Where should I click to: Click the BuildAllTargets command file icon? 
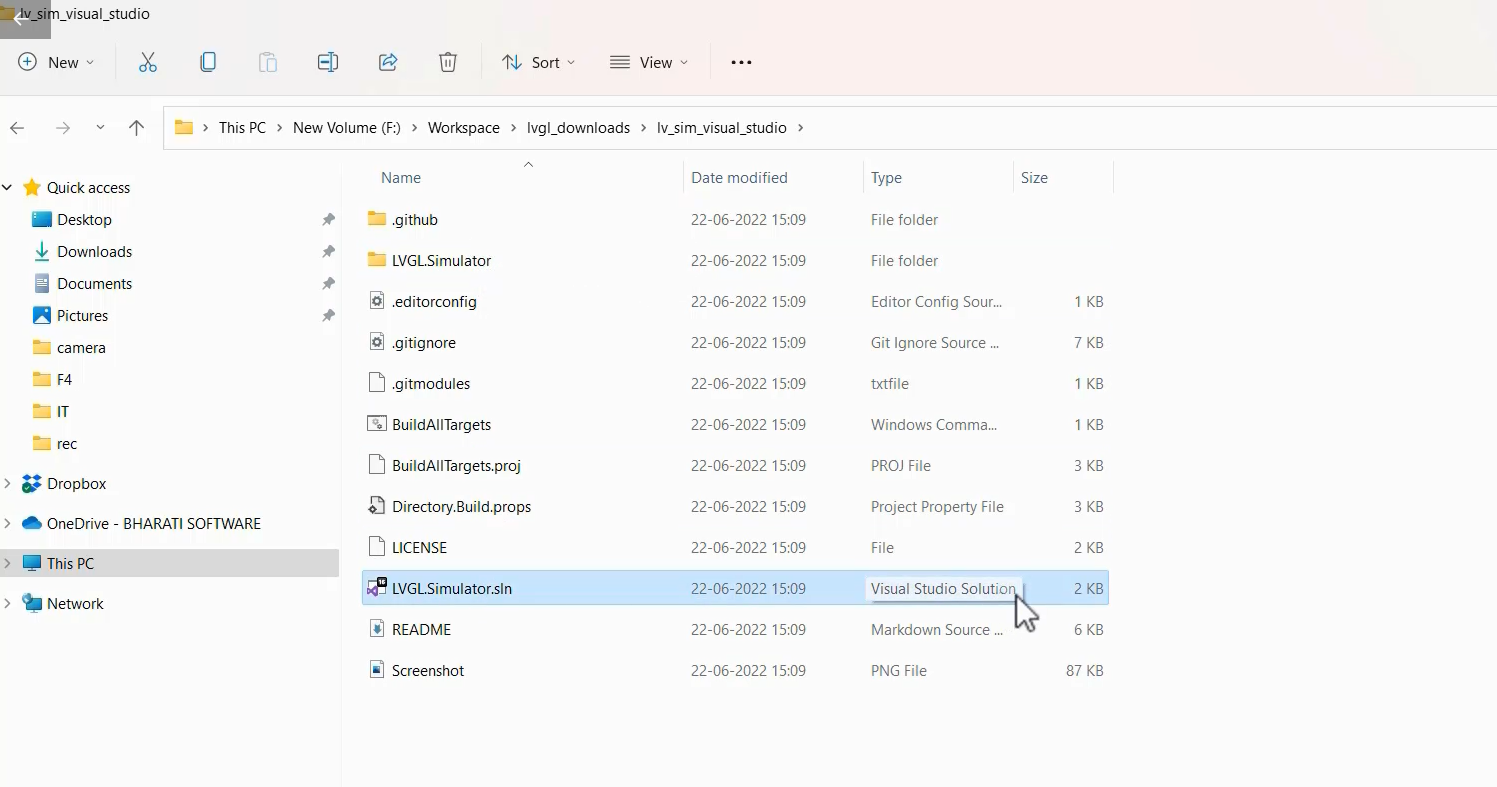[377, 424]
